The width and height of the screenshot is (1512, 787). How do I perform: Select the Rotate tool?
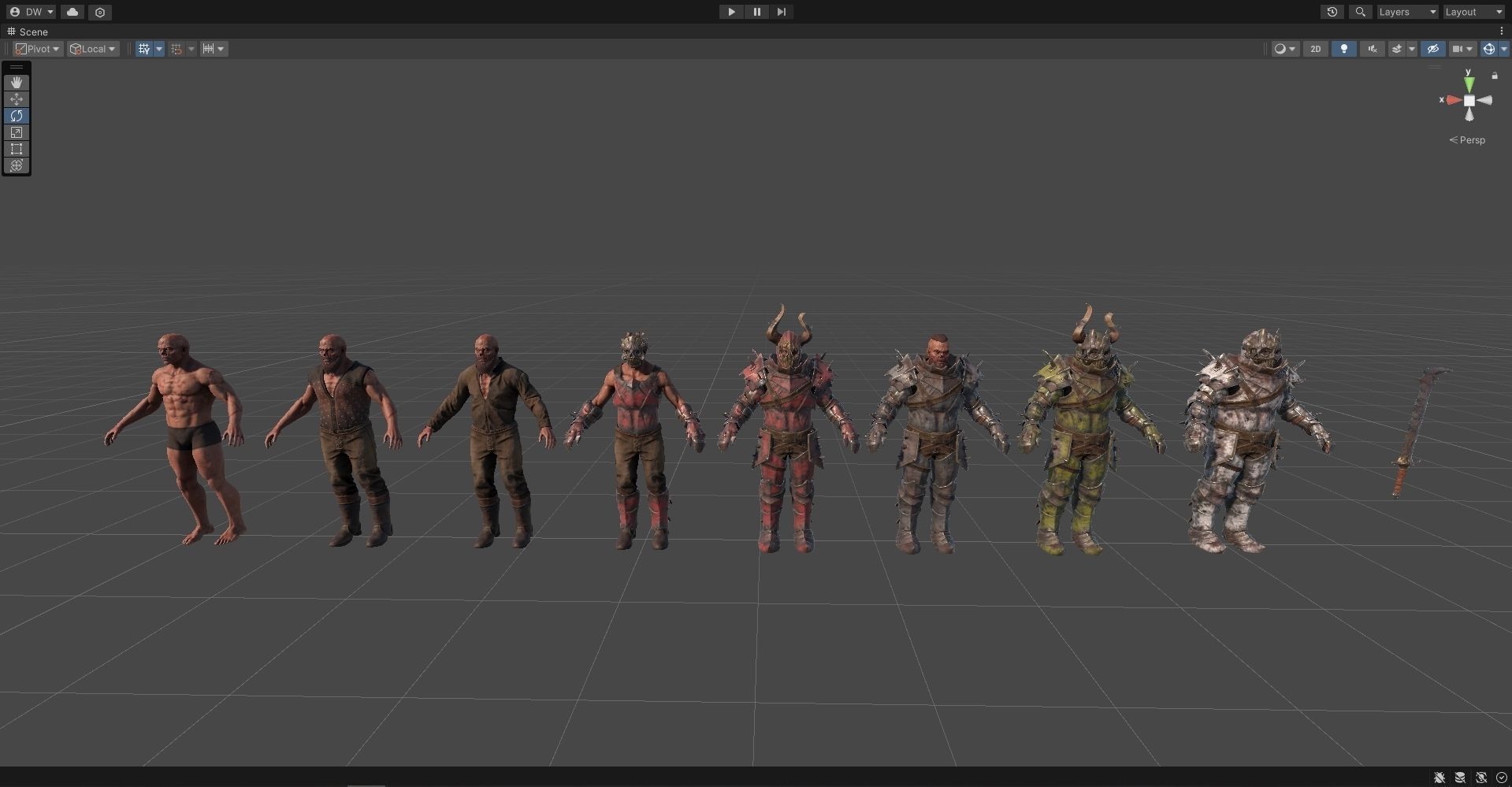coord(17,116)
